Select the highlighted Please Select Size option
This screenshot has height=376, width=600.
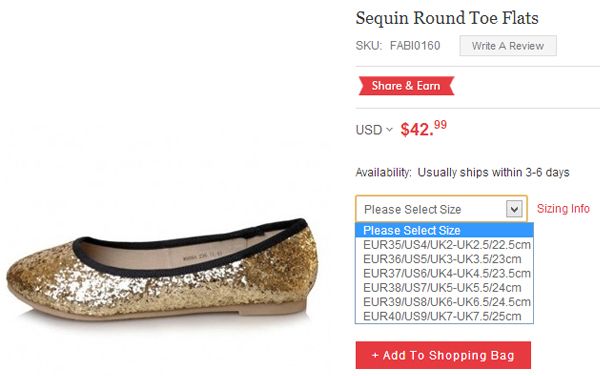click(x=444, y=230)
